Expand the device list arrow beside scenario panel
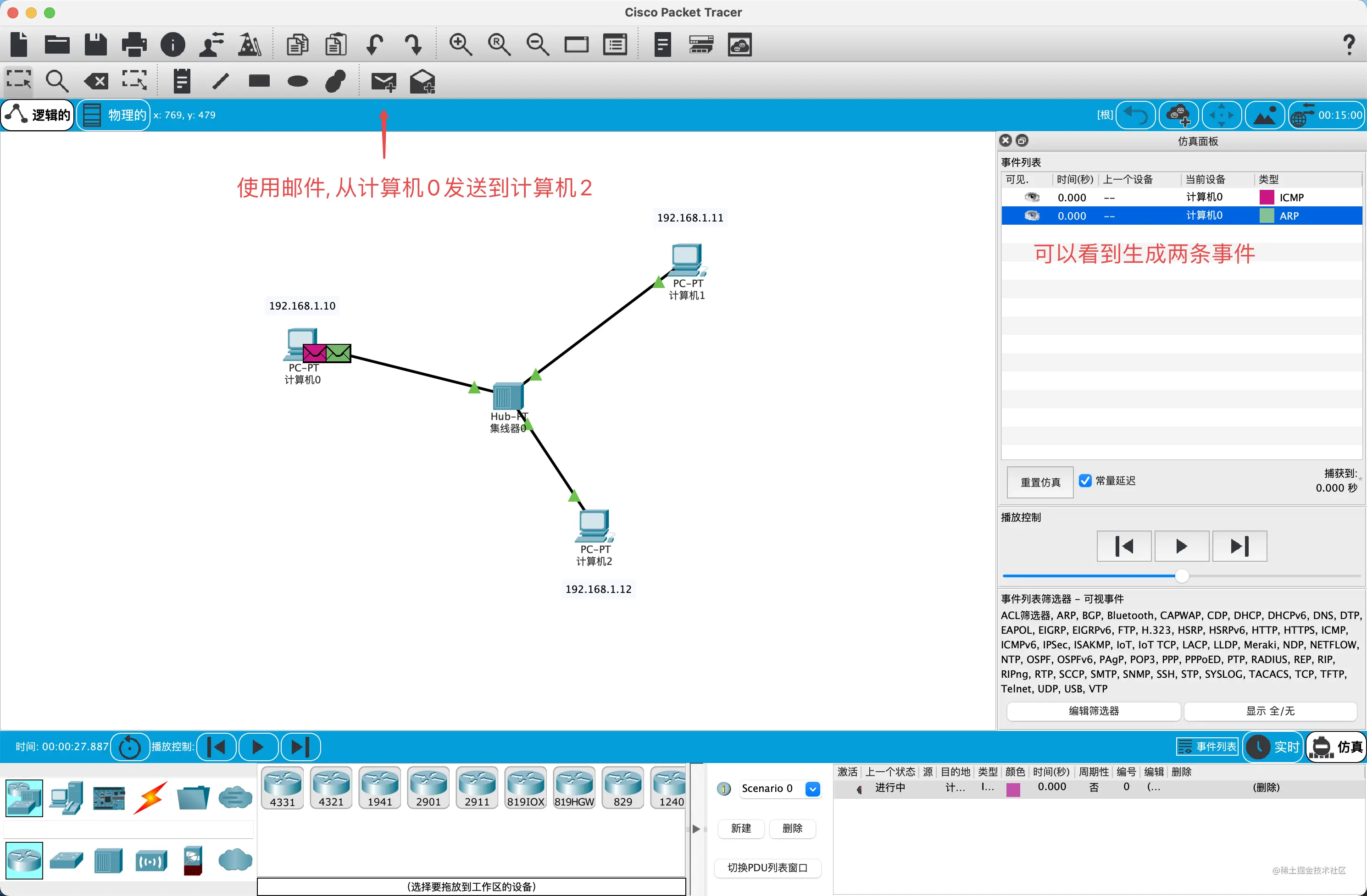The height and width of the screenshot is (896, 1367). coord(696,829)
